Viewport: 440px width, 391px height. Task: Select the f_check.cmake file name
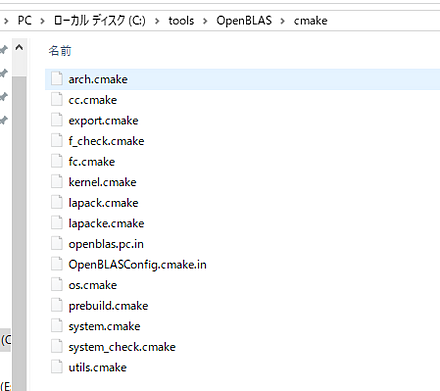pyautogui.click(x=106, y=141)
